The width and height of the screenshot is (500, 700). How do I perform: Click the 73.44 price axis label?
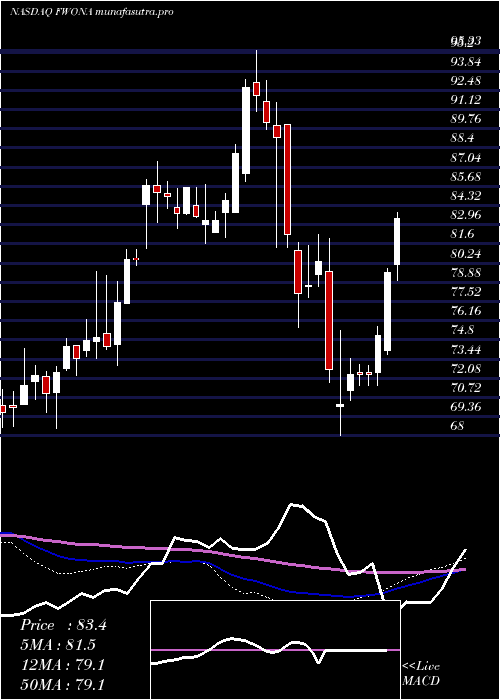(x=466, y=349)
